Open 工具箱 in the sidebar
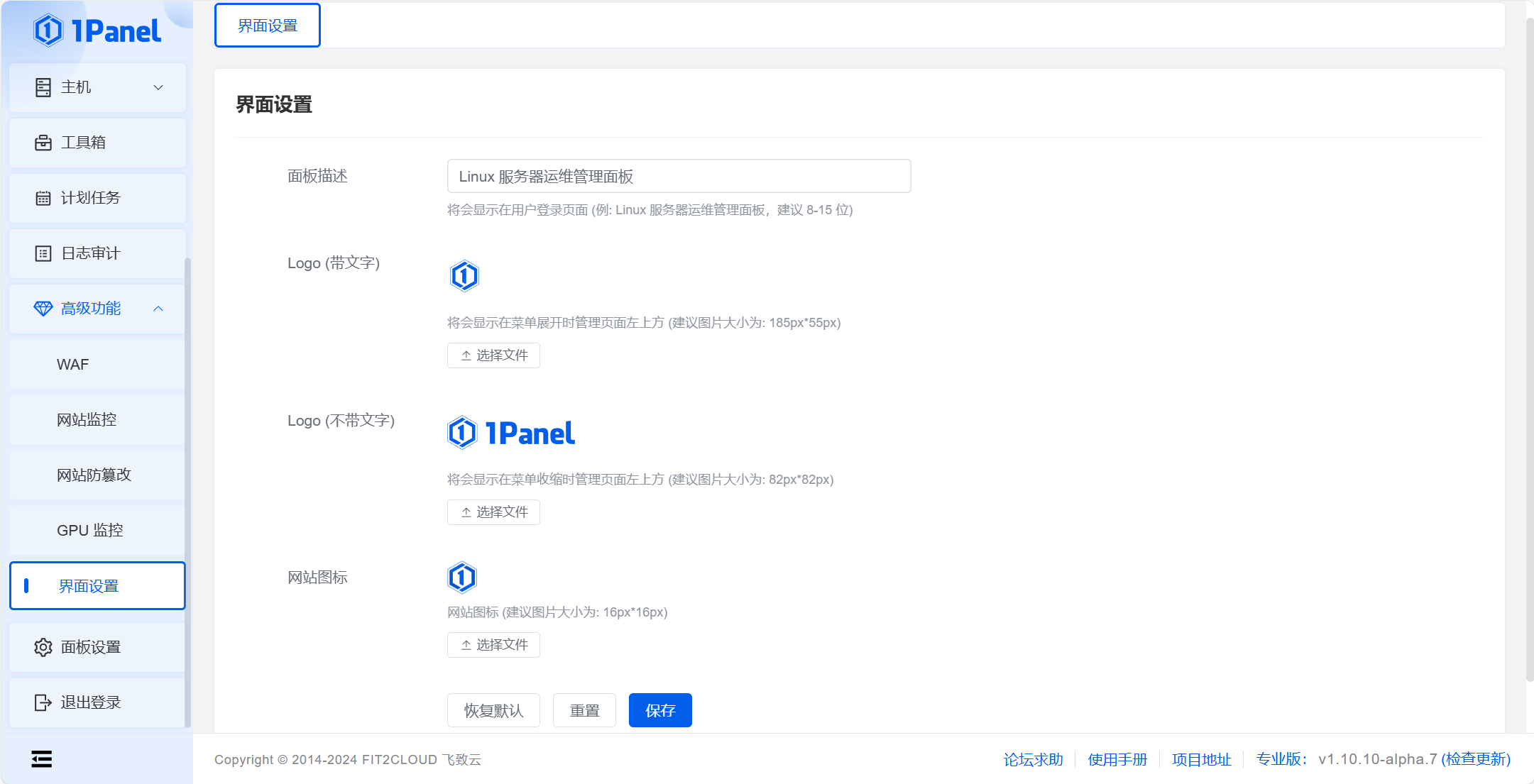The height and width of the screenshot is (784, 1534). coord(97,143)
